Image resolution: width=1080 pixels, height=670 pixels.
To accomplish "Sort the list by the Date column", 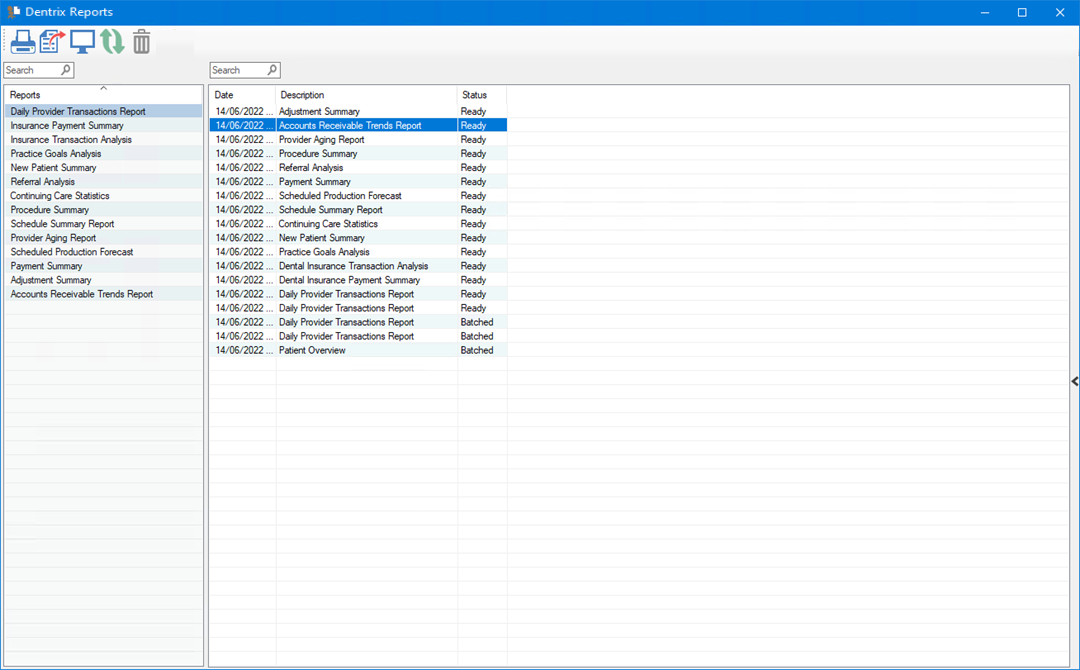I will tap(242, 95).
